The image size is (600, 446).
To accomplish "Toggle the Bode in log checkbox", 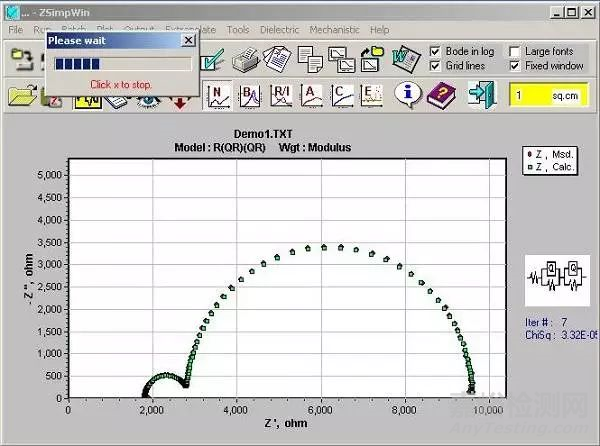I will click(435, 51).
